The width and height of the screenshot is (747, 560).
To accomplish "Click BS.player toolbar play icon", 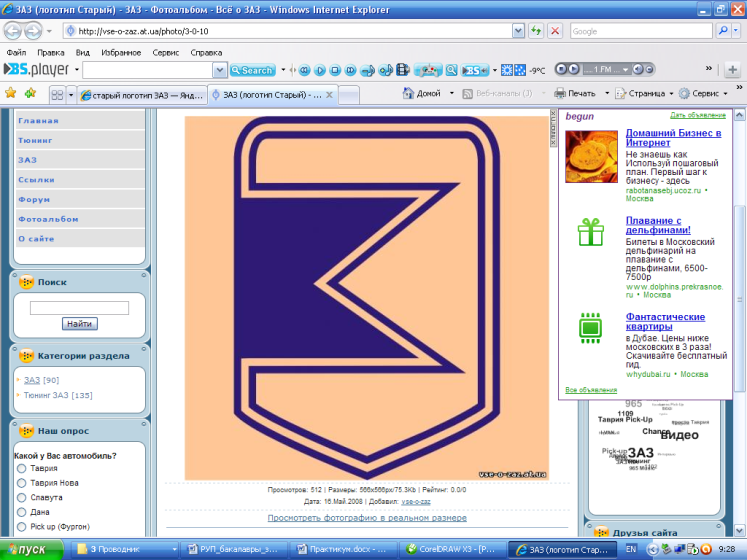I will click(x=320, y=71).
